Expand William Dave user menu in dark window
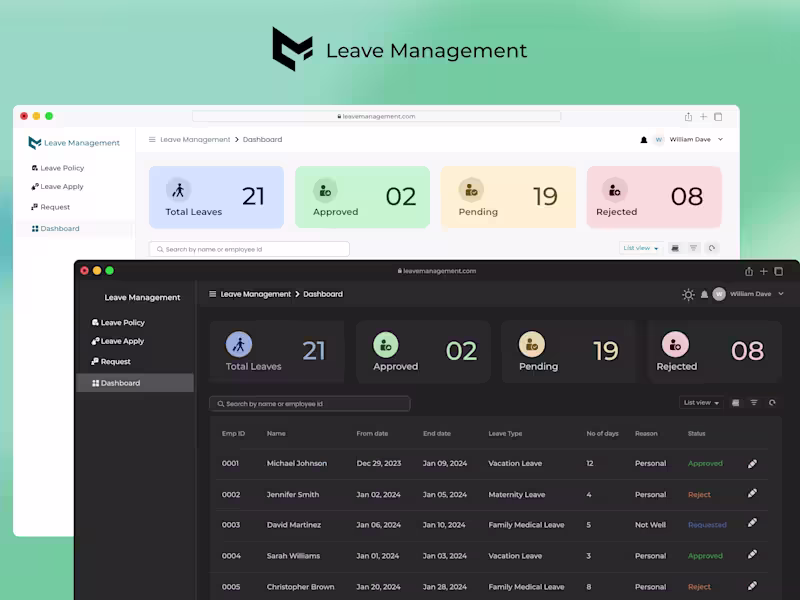 point(781,294)
